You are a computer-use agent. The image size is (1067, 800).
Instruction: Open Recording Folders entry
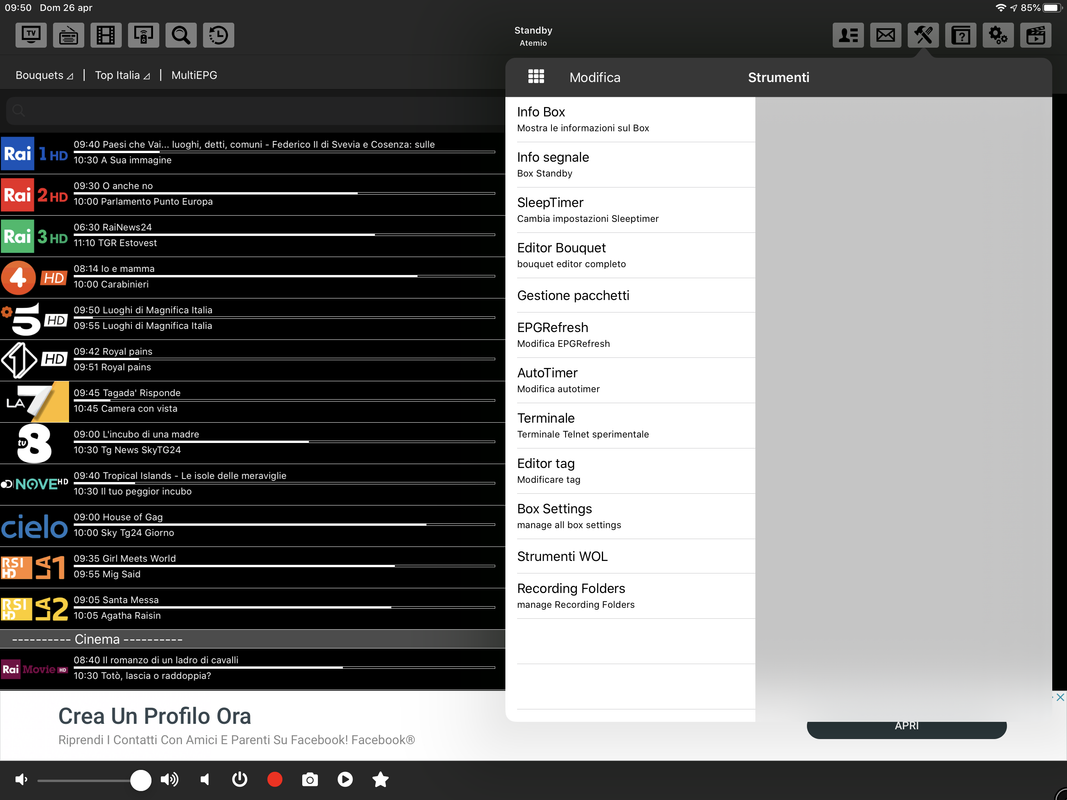point(630,596)
